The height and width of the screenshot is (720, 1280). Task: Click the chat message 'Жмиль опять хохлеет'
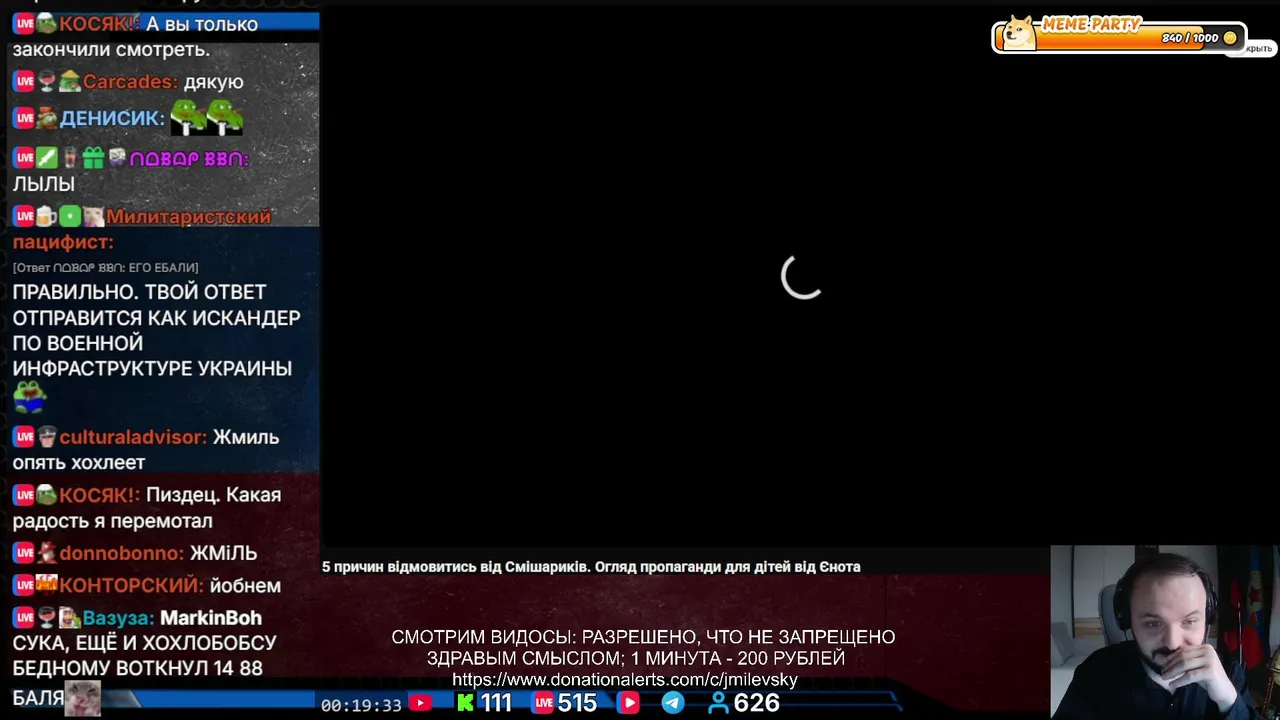pos(146,450)
